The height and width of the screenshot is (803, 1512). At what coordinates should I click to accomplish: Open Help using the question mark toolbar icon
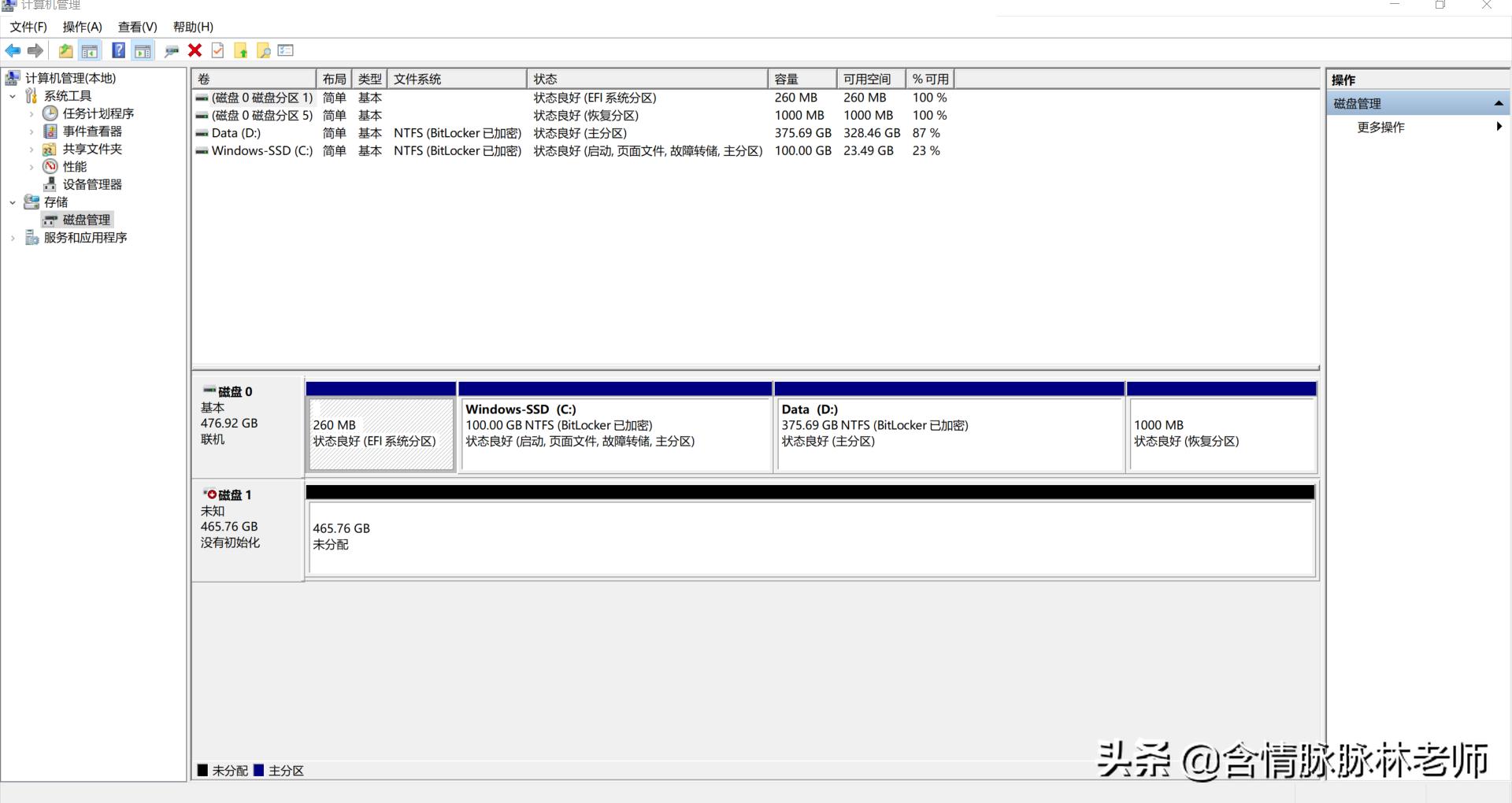[119, 50]
